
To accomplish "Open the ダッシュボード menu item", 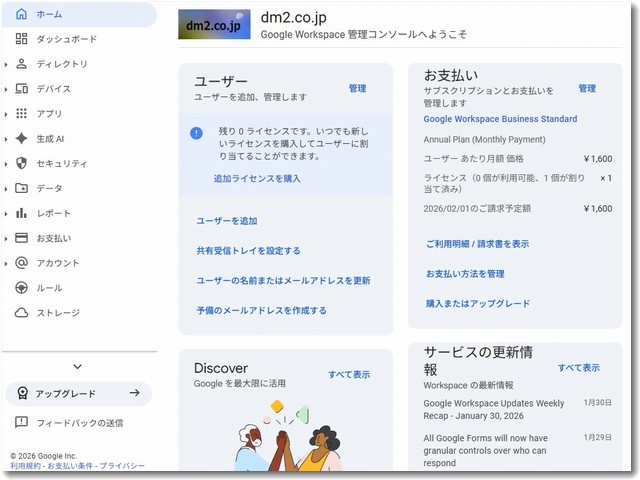I will coord(80,39).
